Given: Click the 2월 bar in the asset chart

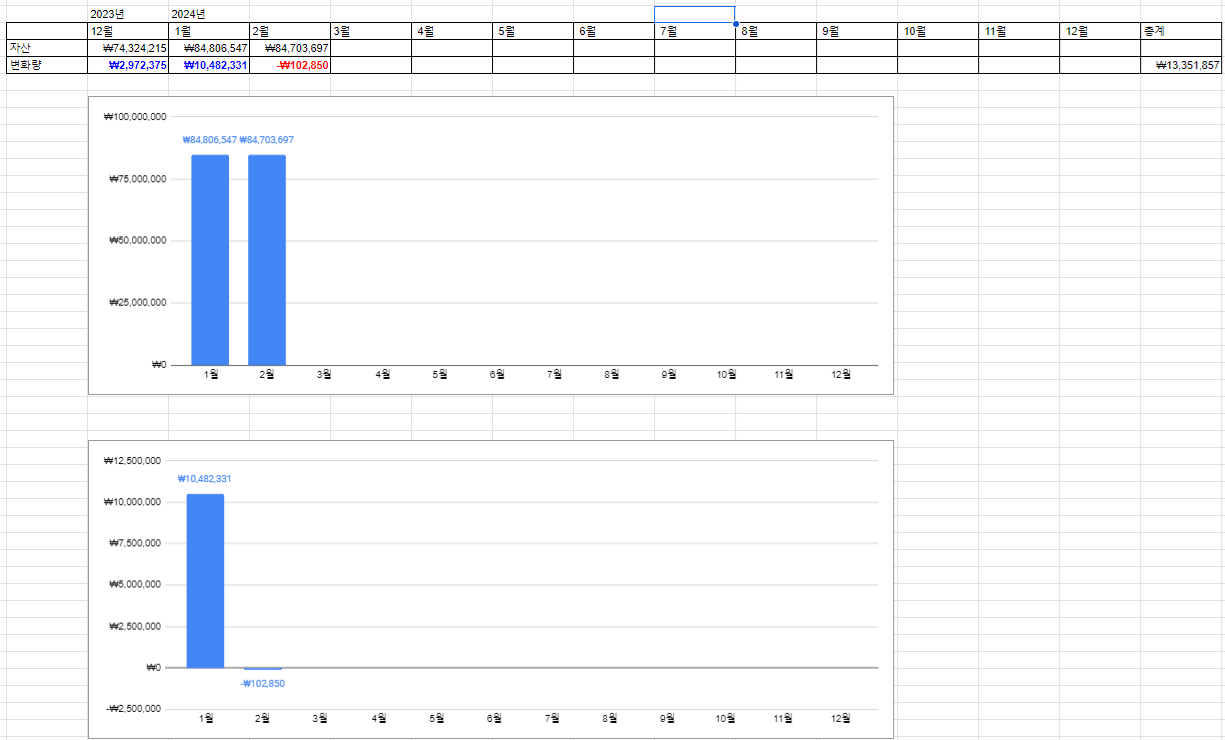Looking at the screenshot, I should click(x=267, y=260).
